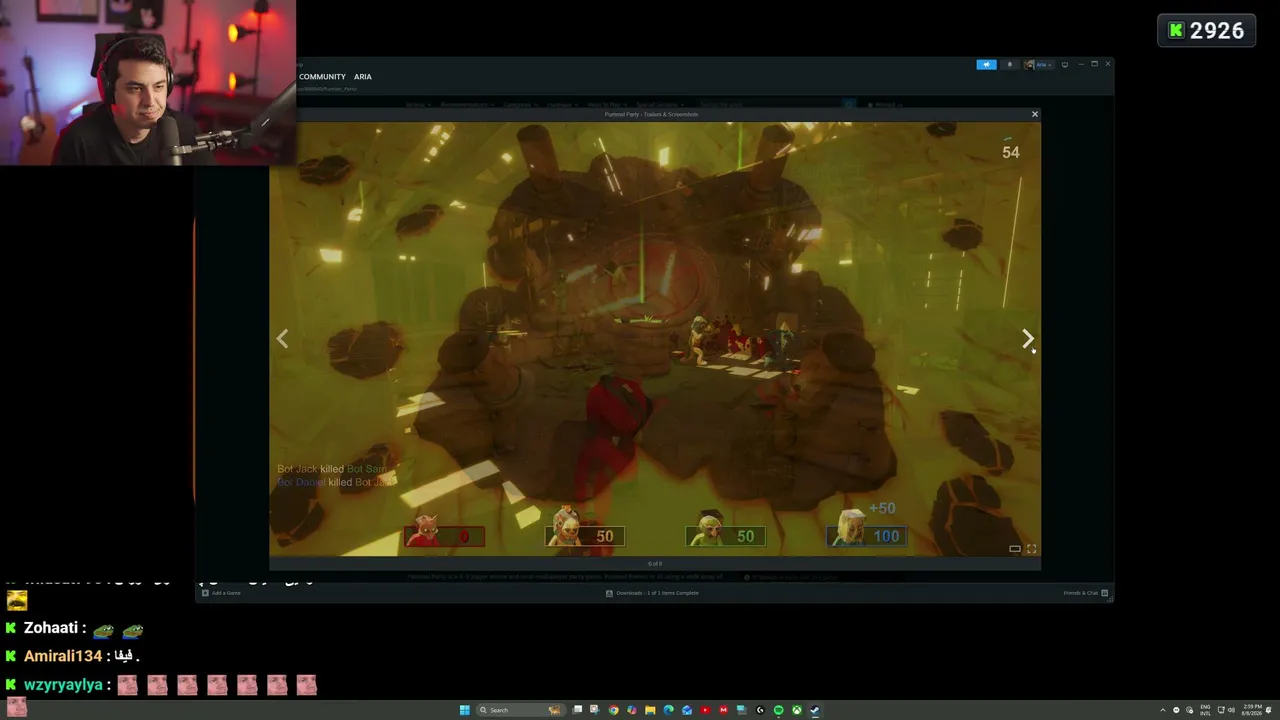The width and height of the screenshot is (1280, 720).
Task: Toggle the wide view icon beside fullscreen
Action: (x=1015, y=548)
